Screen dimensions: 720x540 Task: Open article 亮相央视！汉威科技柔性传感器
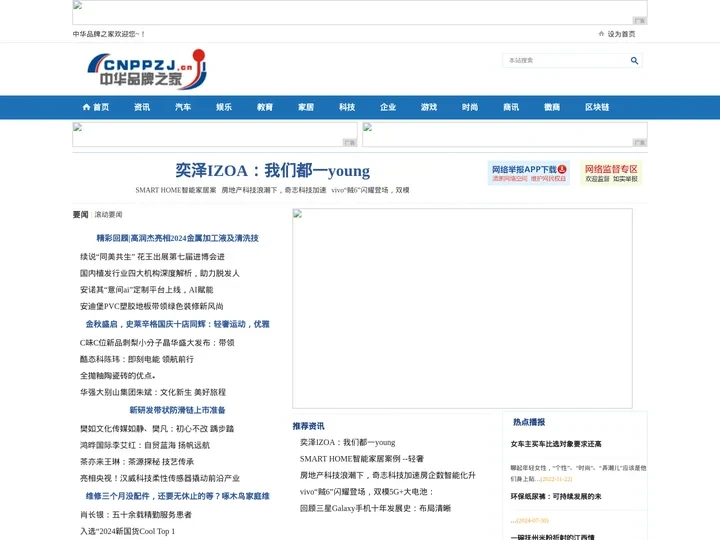pos(160,478)
